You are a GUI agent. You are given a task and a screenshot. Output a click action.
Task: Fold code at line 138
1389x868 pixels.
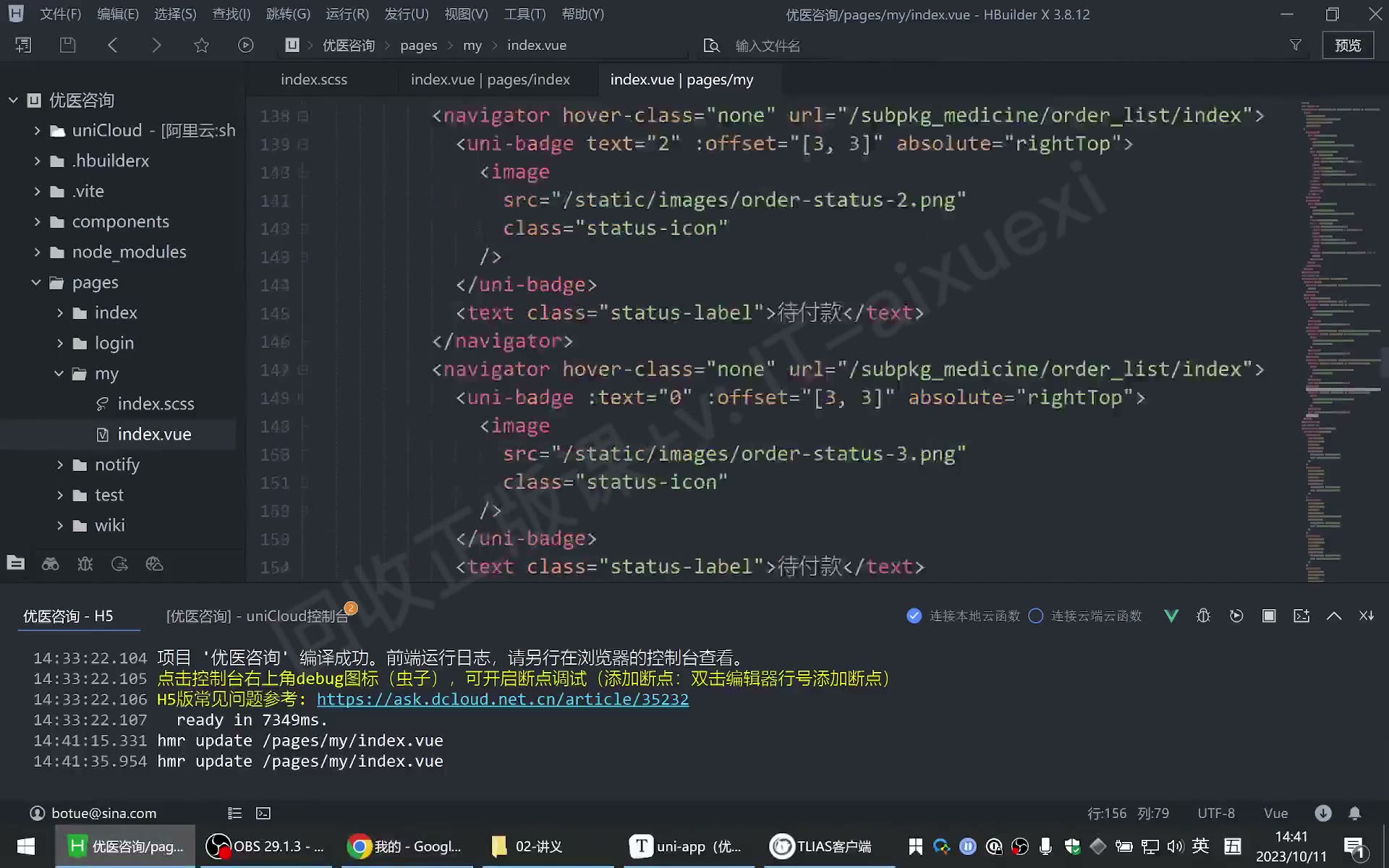[303, 116]
